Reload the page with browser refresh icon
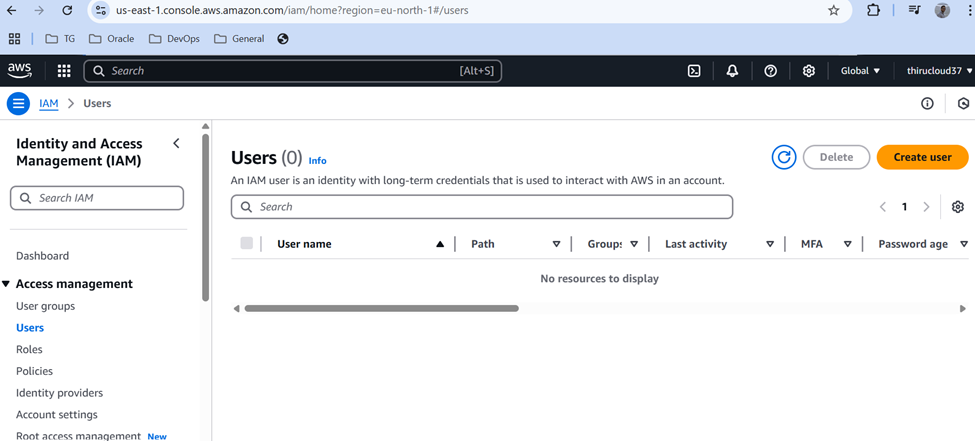The width and height of the screenshot is (975, 441). 68,11
